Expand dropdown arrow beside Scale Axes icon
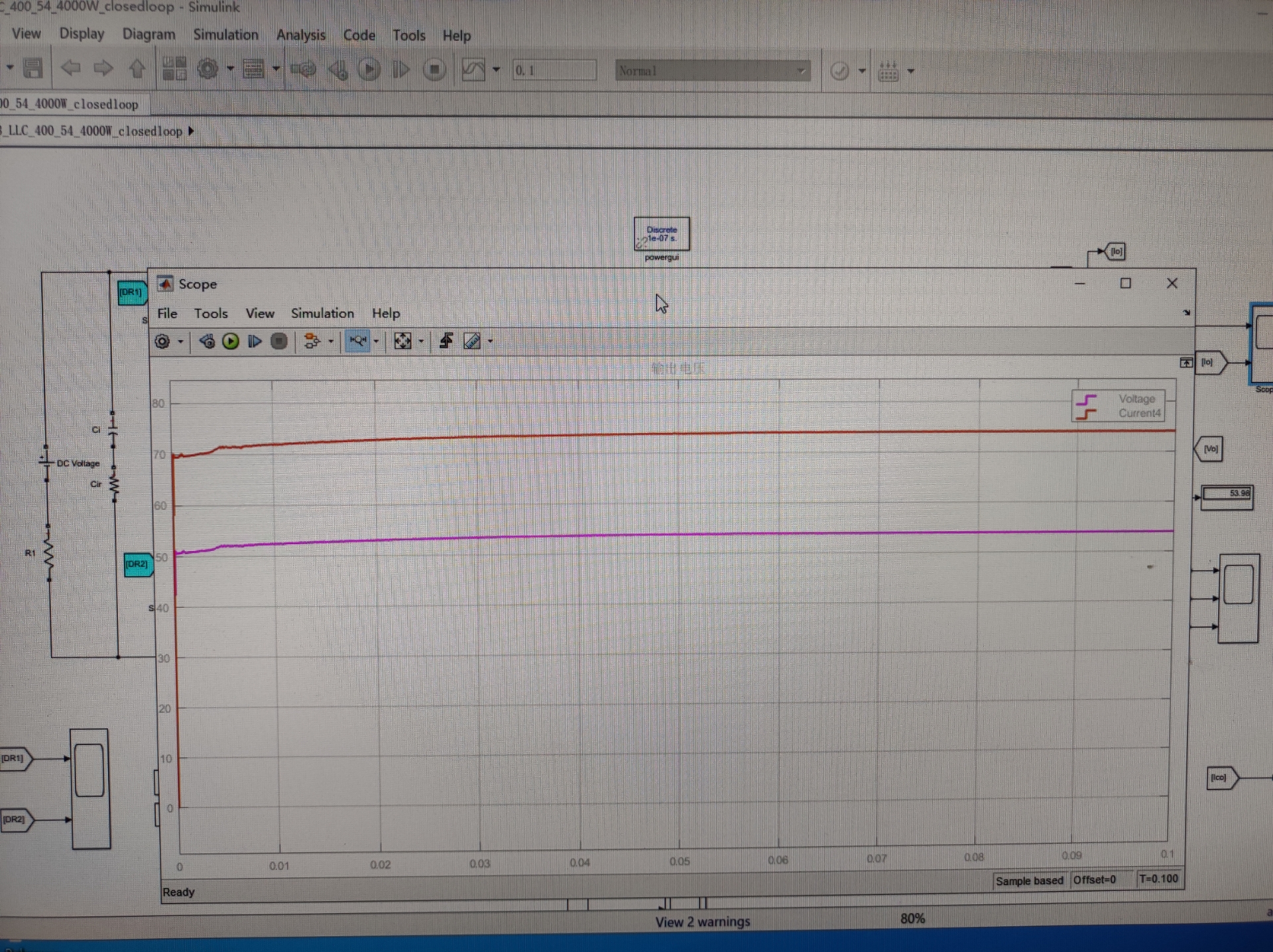Screen dimensions: 1273x952 (x=421, y=342)
